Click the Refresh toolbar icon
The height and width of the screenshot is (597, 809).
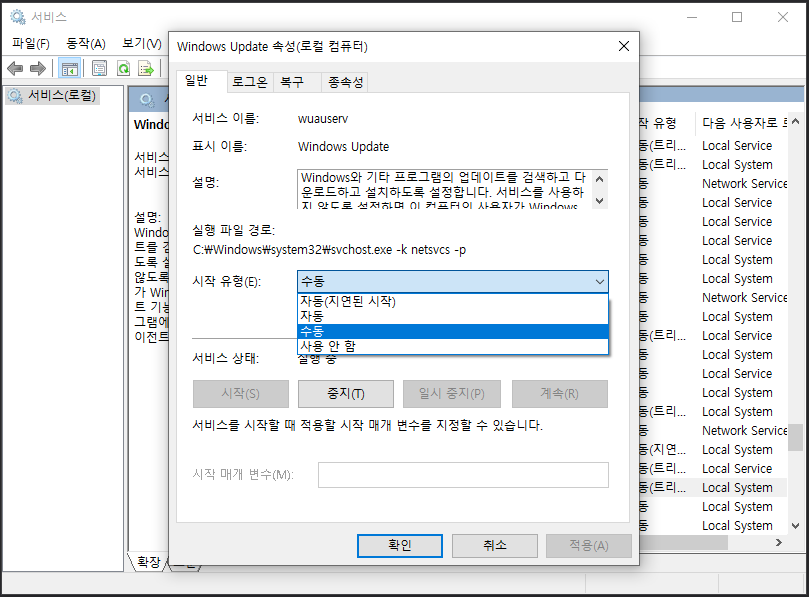point(123,68)
